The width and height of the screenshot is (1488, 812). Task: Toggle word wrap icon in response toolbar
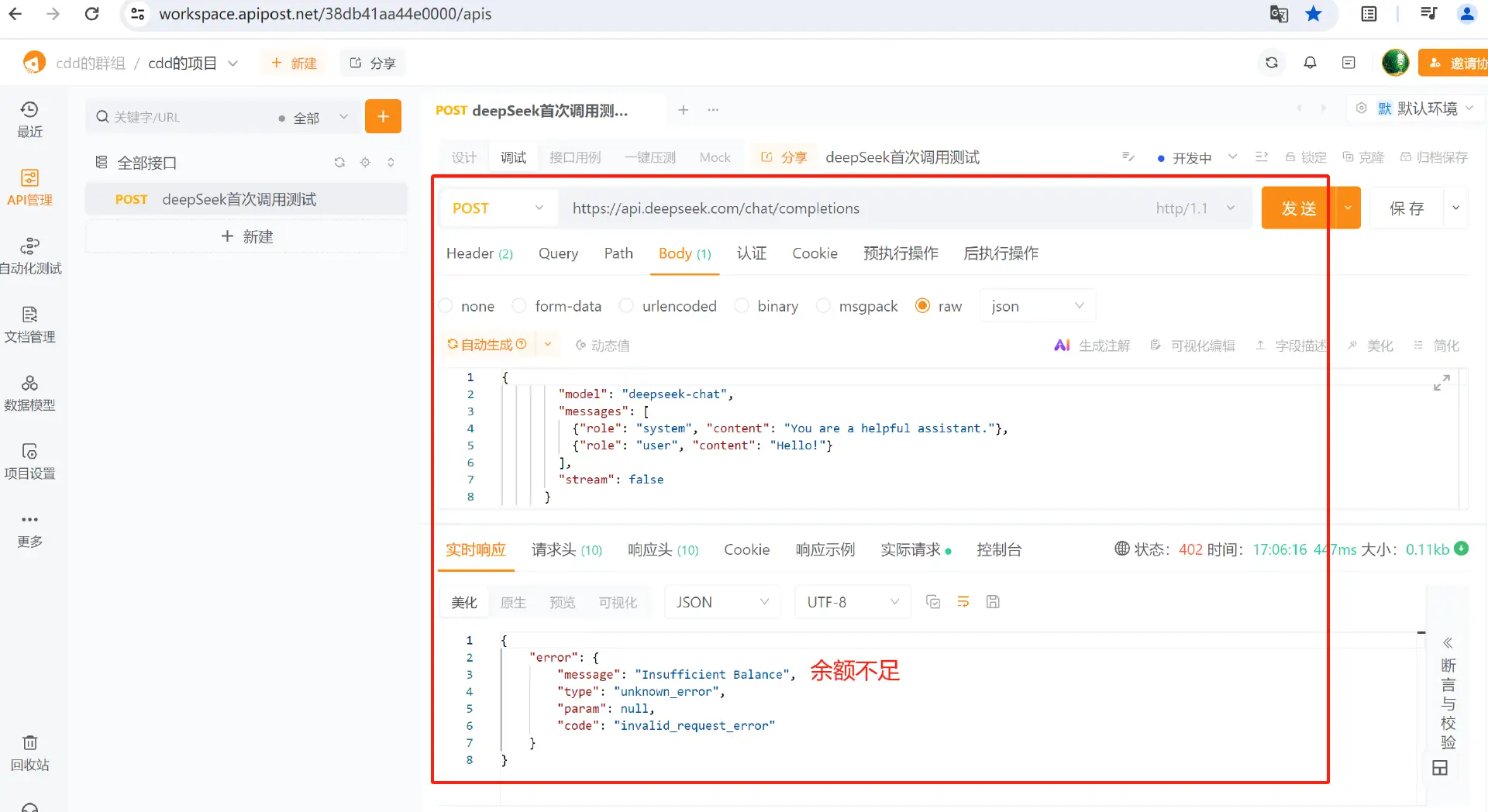tap(963, 602)
